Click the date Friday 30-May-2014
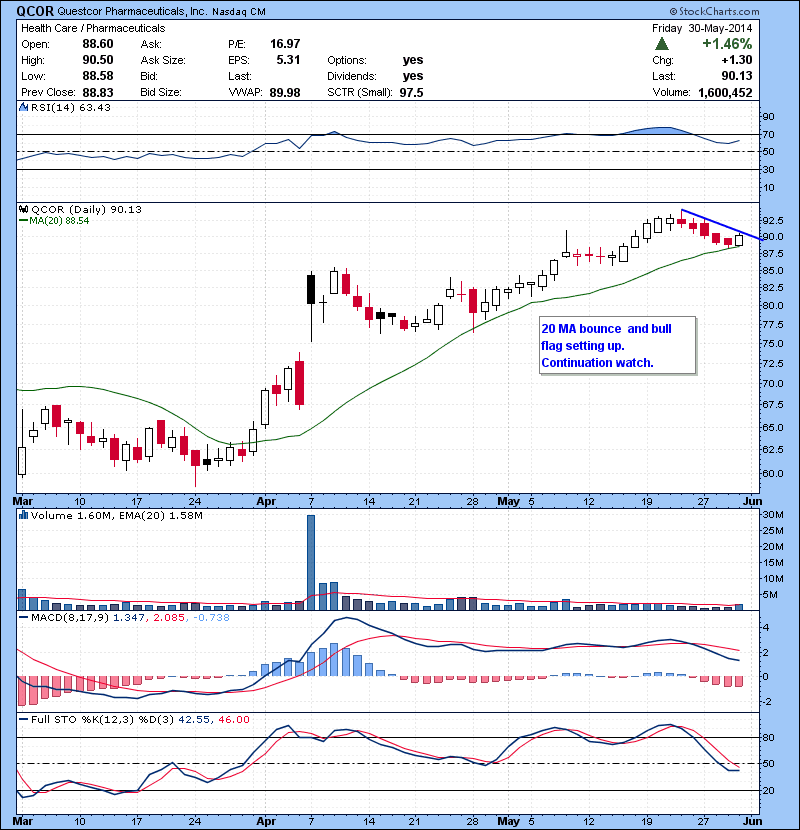Screen dimensions: 800x830 click(702, 28)
